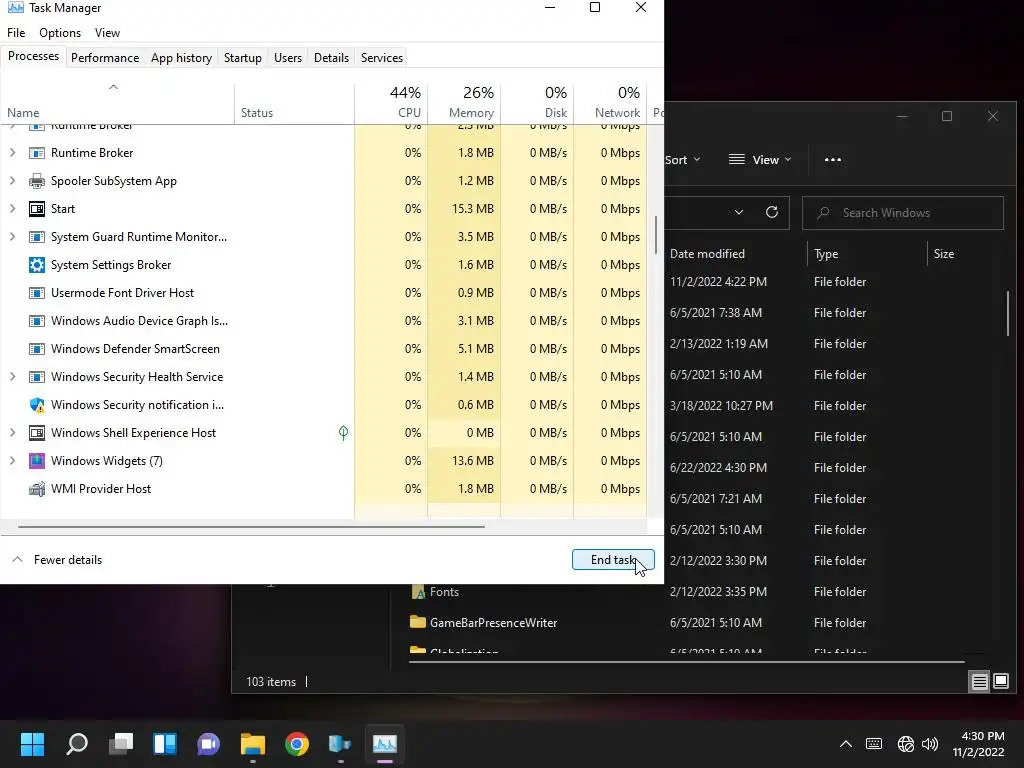Viewport: 1024px width, 768px height.
Task: Click the network globe icon in tray
Action: click(906, 744)
